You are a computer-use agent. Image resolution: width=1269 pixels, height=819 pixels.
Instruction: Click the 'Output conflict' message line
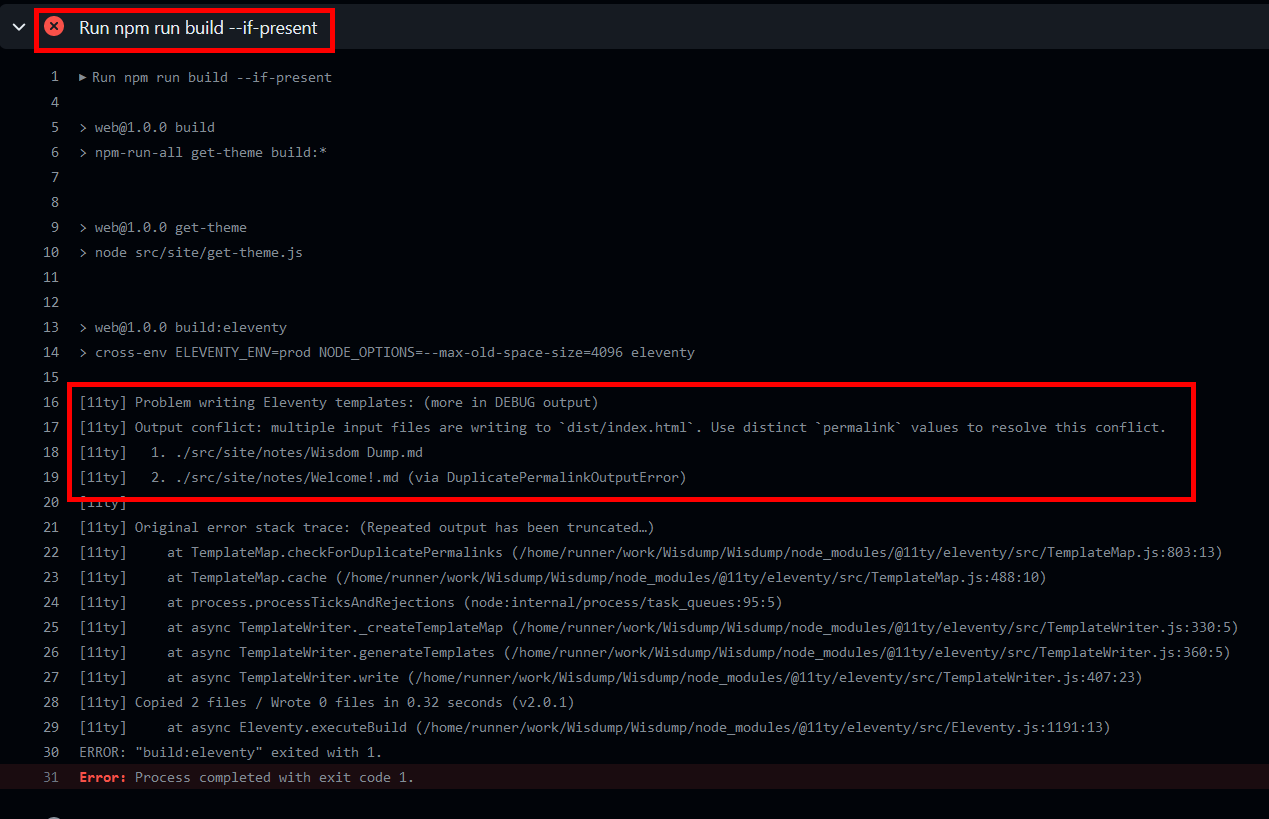(650, 427)
